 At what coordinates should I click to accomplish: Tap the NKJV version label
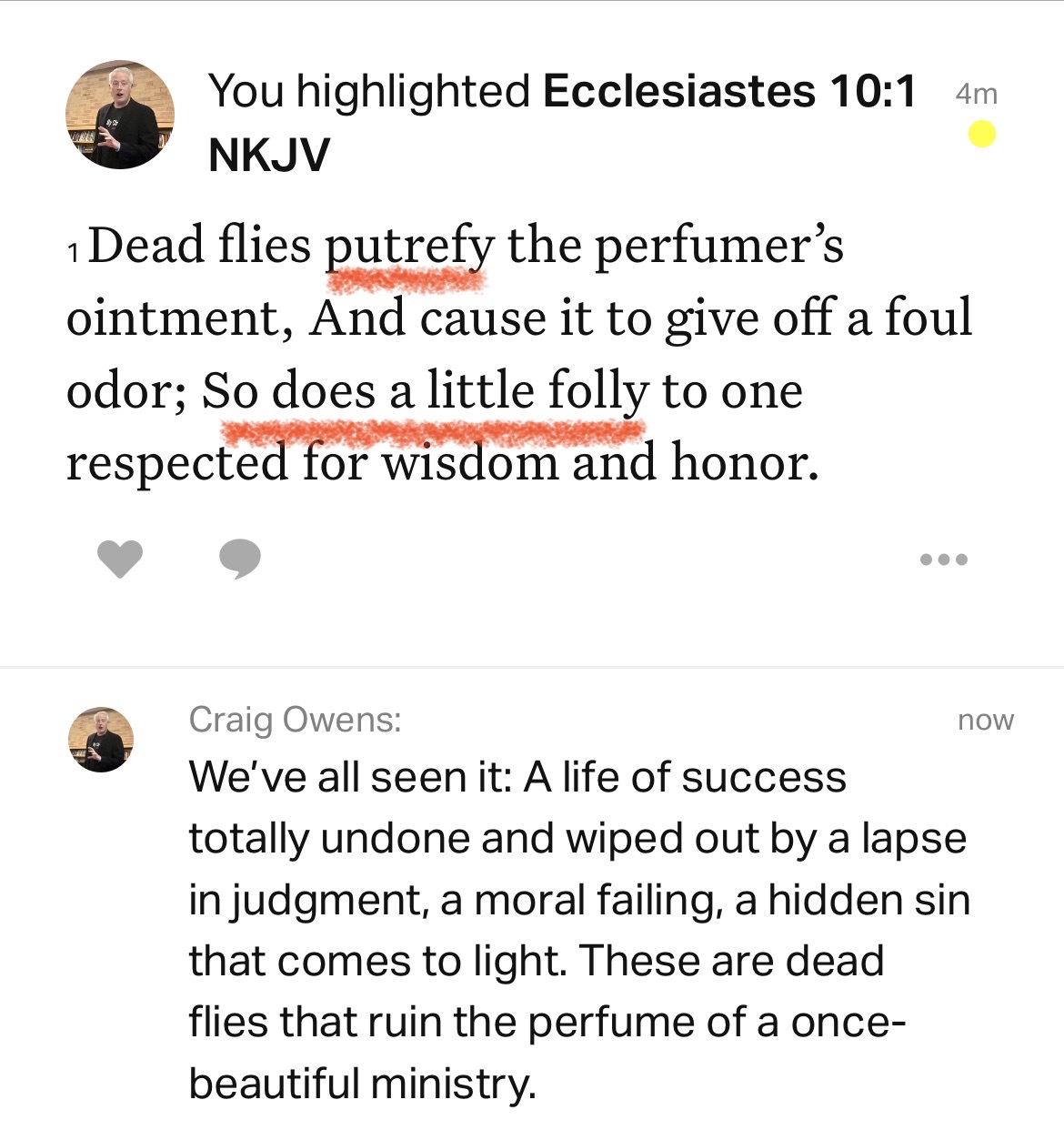pos(268,155)
